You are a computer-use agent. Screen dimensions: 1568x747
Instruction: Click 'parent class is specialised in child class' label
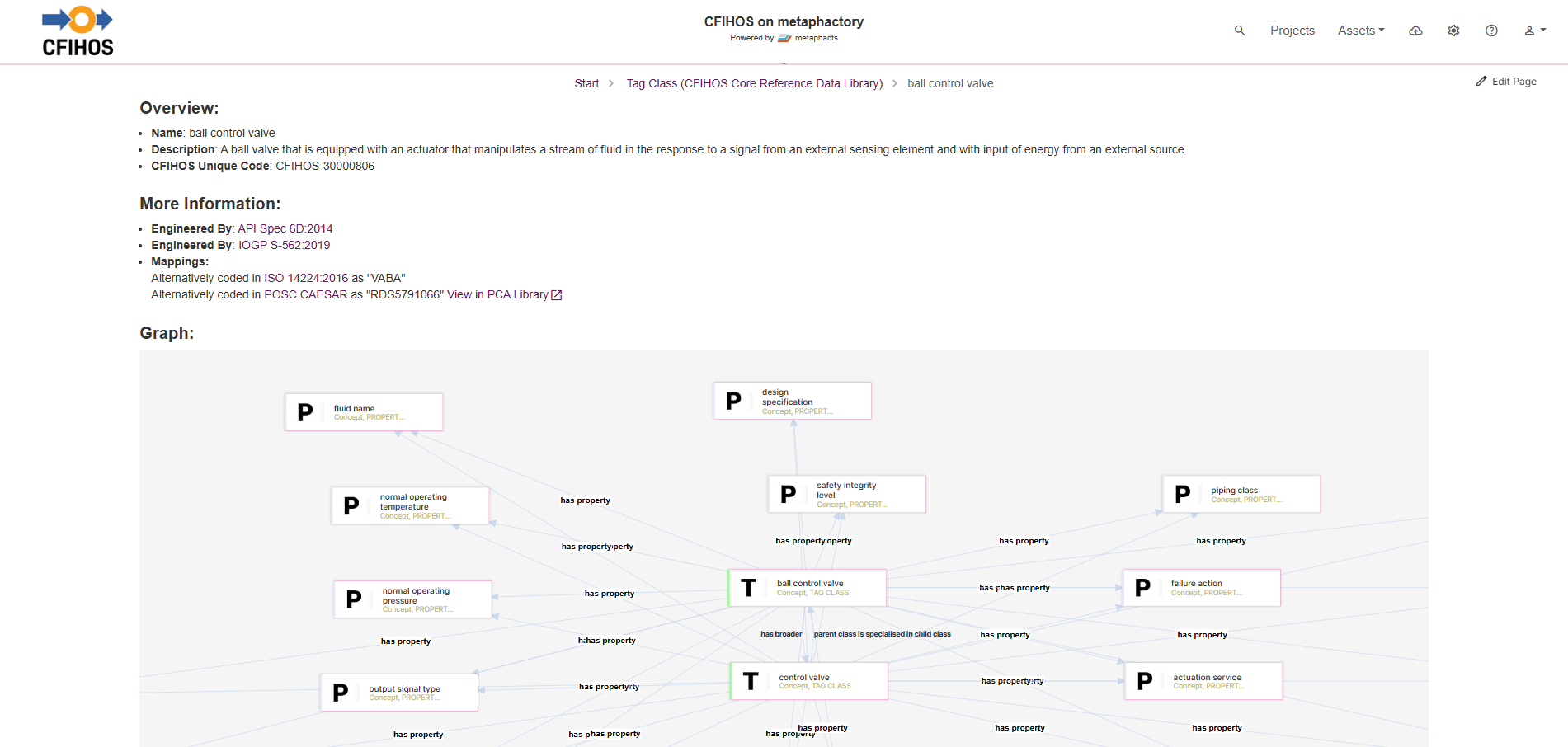[882, 634]
